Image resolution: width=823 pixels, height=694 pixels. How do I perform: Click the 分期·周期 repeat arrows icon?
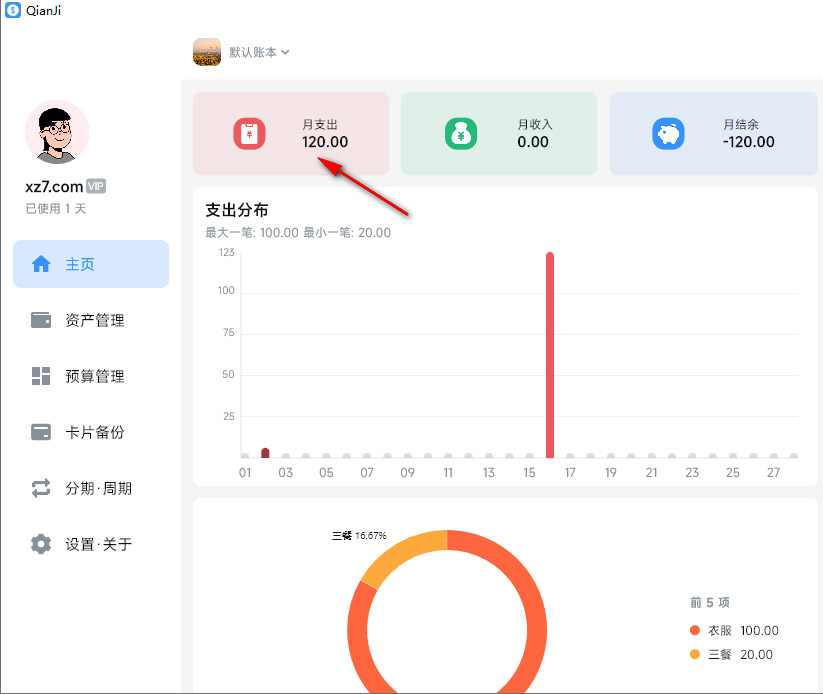click(x=41, y=488)
